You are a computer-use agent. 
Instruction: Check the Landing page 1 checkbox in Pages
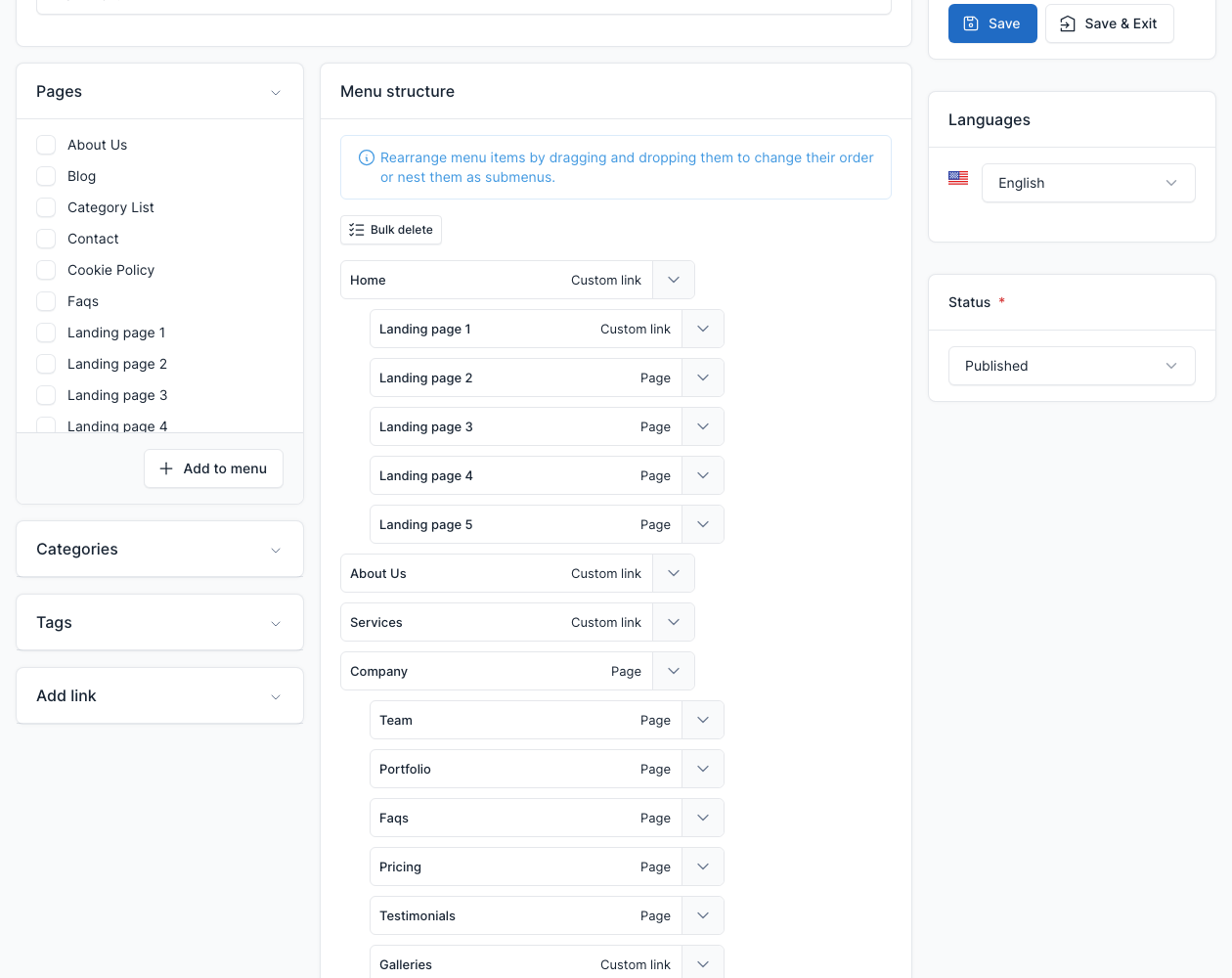(46, 333)
